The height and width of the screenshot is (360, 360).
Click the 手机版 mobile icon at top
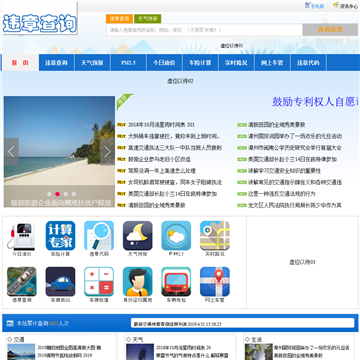click(x=307, y=5)
